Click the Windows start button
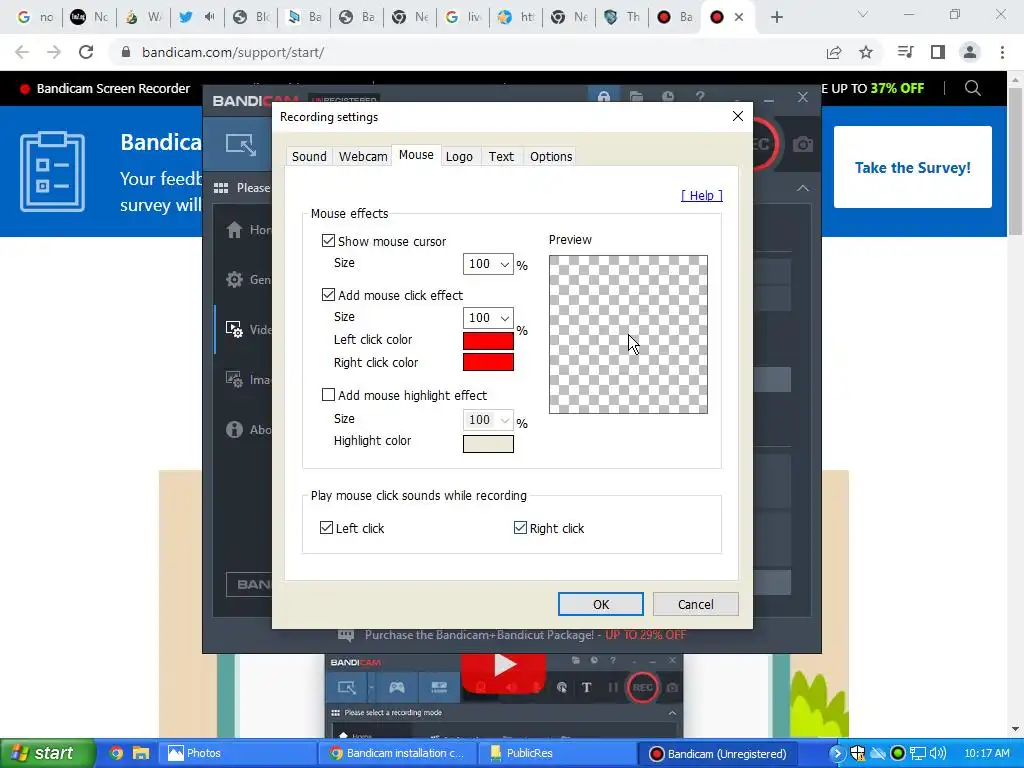 coord(47,753)
